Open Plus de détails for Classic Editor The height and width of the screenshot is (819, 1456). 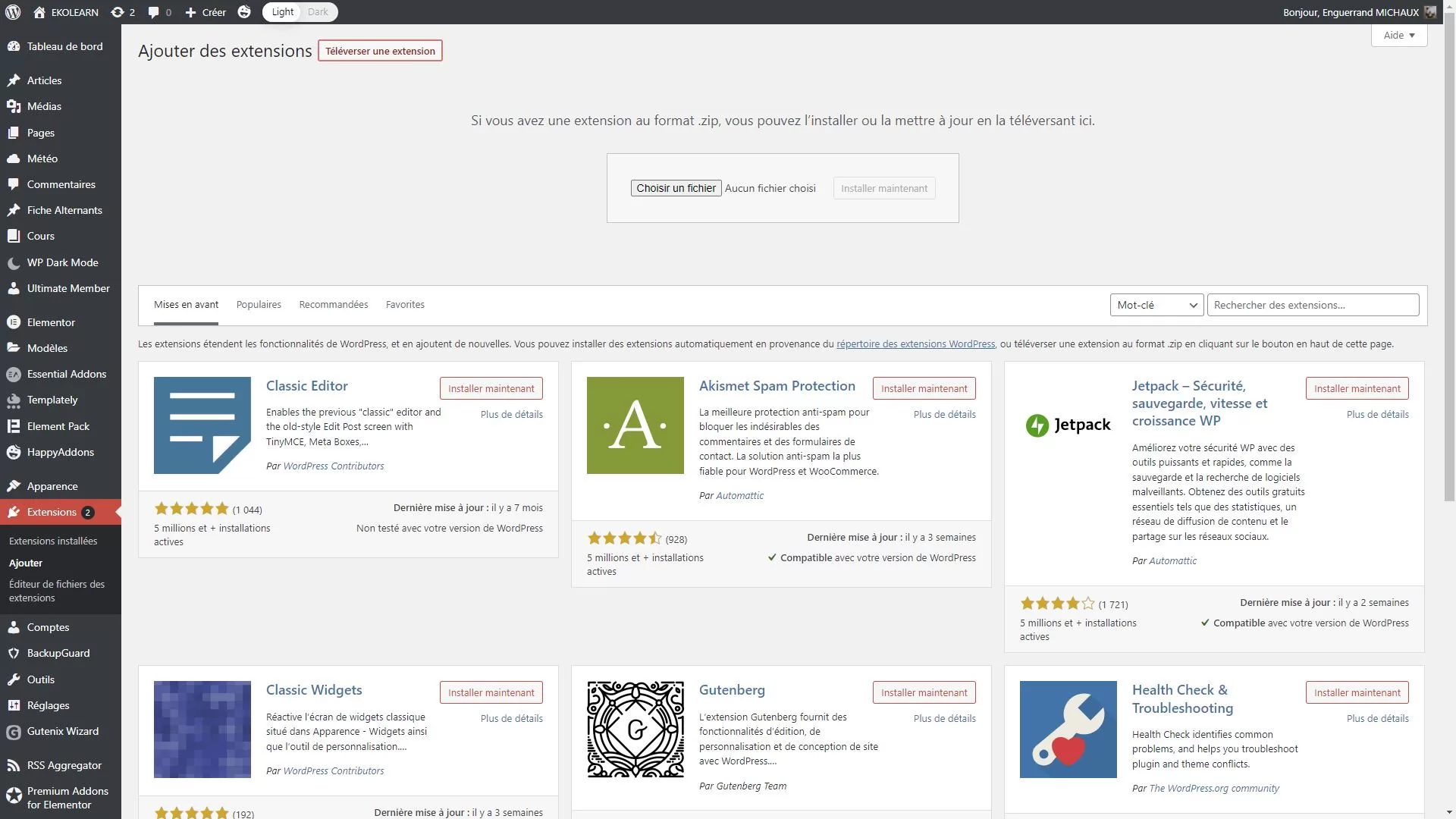tap(511, 415)
